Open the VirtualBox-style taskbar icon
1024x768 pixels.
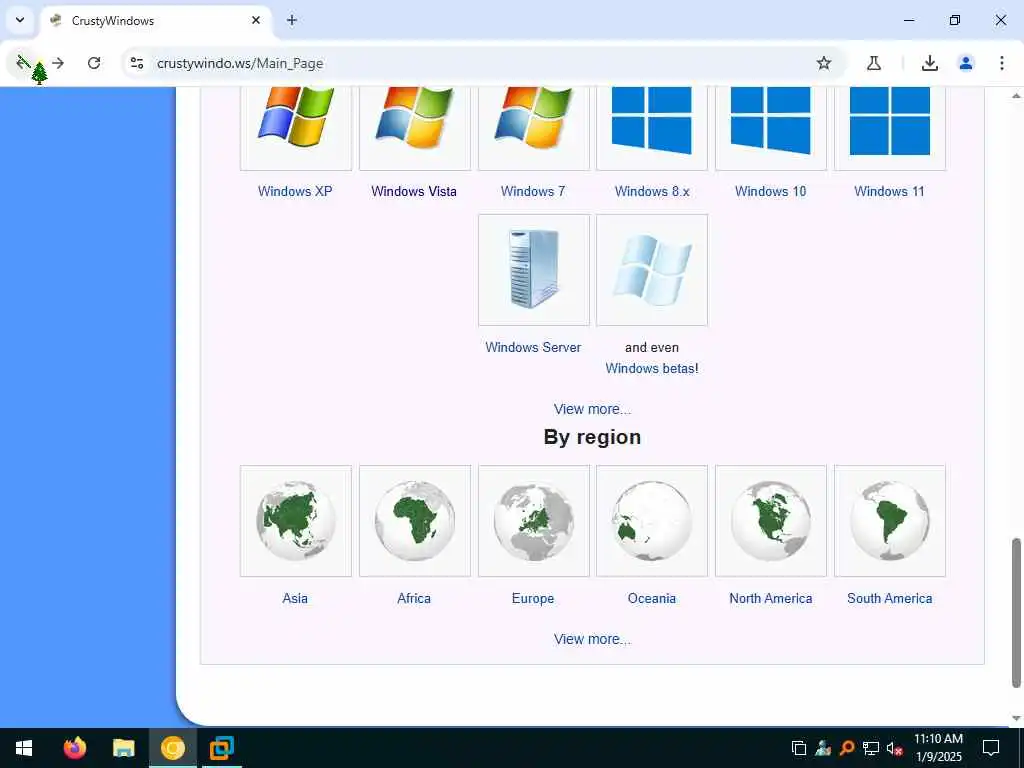(222, 748)
